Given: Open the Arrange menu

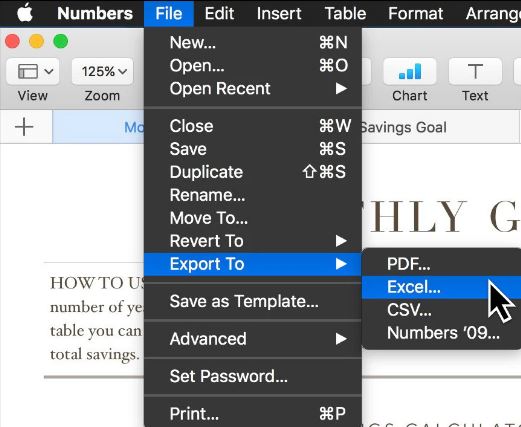Looking at the screenshot, I should point(493,14).
